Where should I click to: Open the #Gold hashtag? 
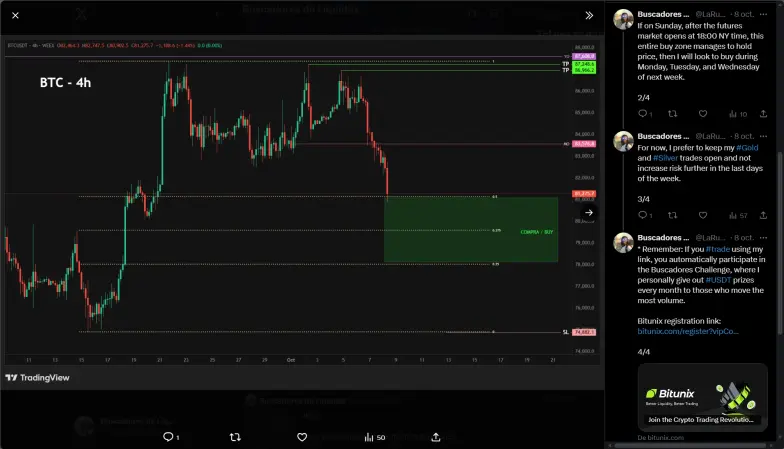[x=747, y=148]
